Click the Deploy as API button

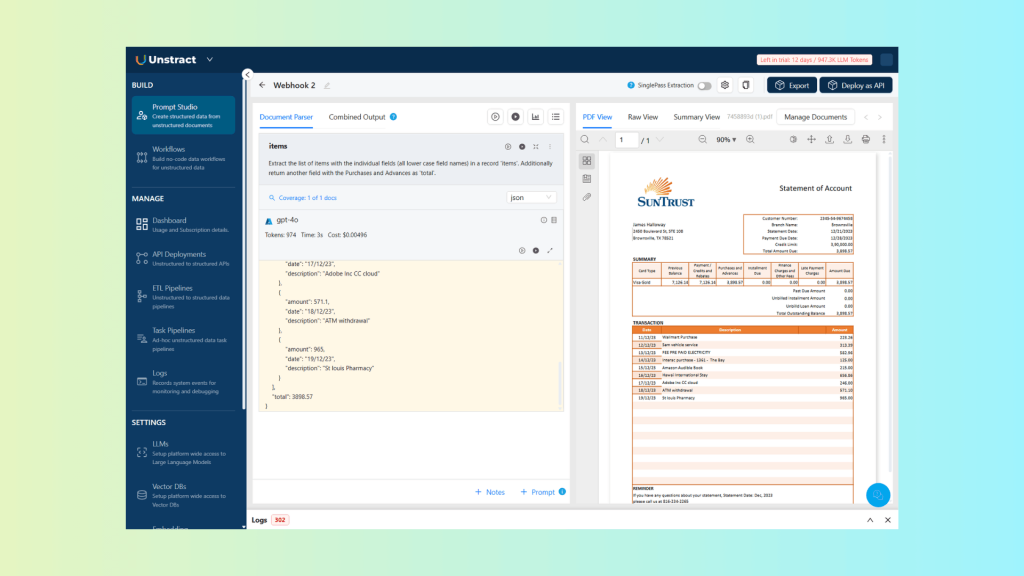(856, 84)
